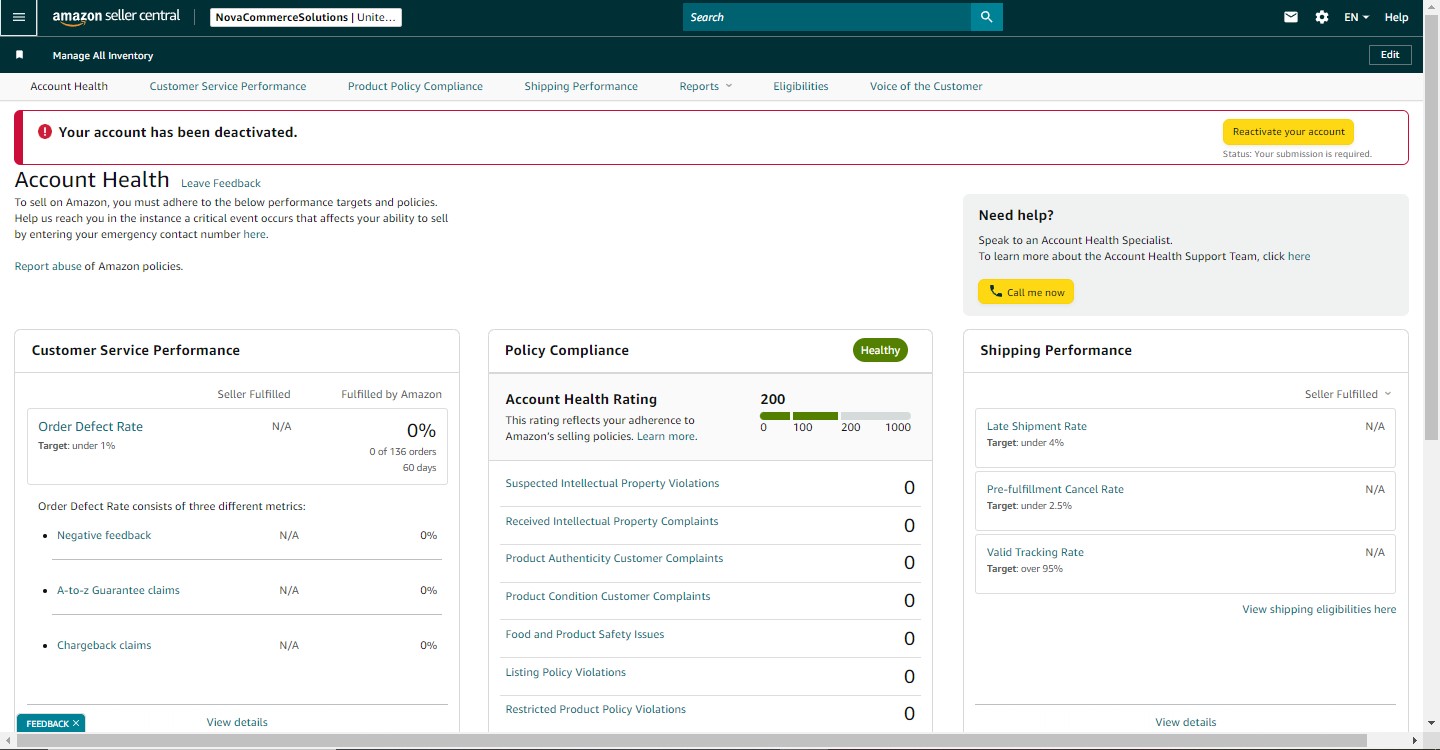Screen dimensions: 1440x750
Task: Click the green Healthy status badge
Action: click(x=880, y=350)
